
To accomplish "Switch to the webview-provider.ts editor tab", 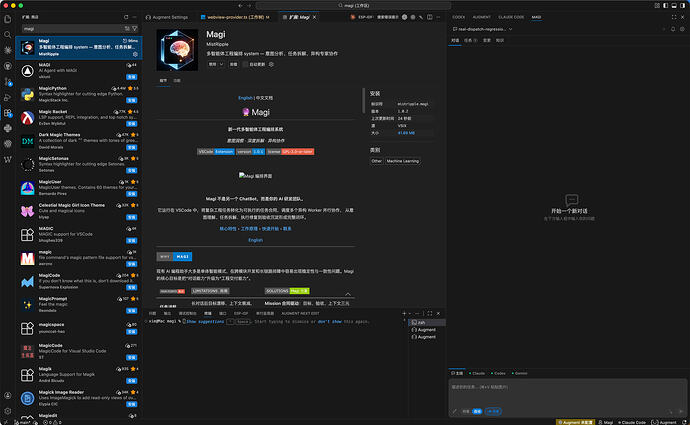I will click(x=235, y=17).
